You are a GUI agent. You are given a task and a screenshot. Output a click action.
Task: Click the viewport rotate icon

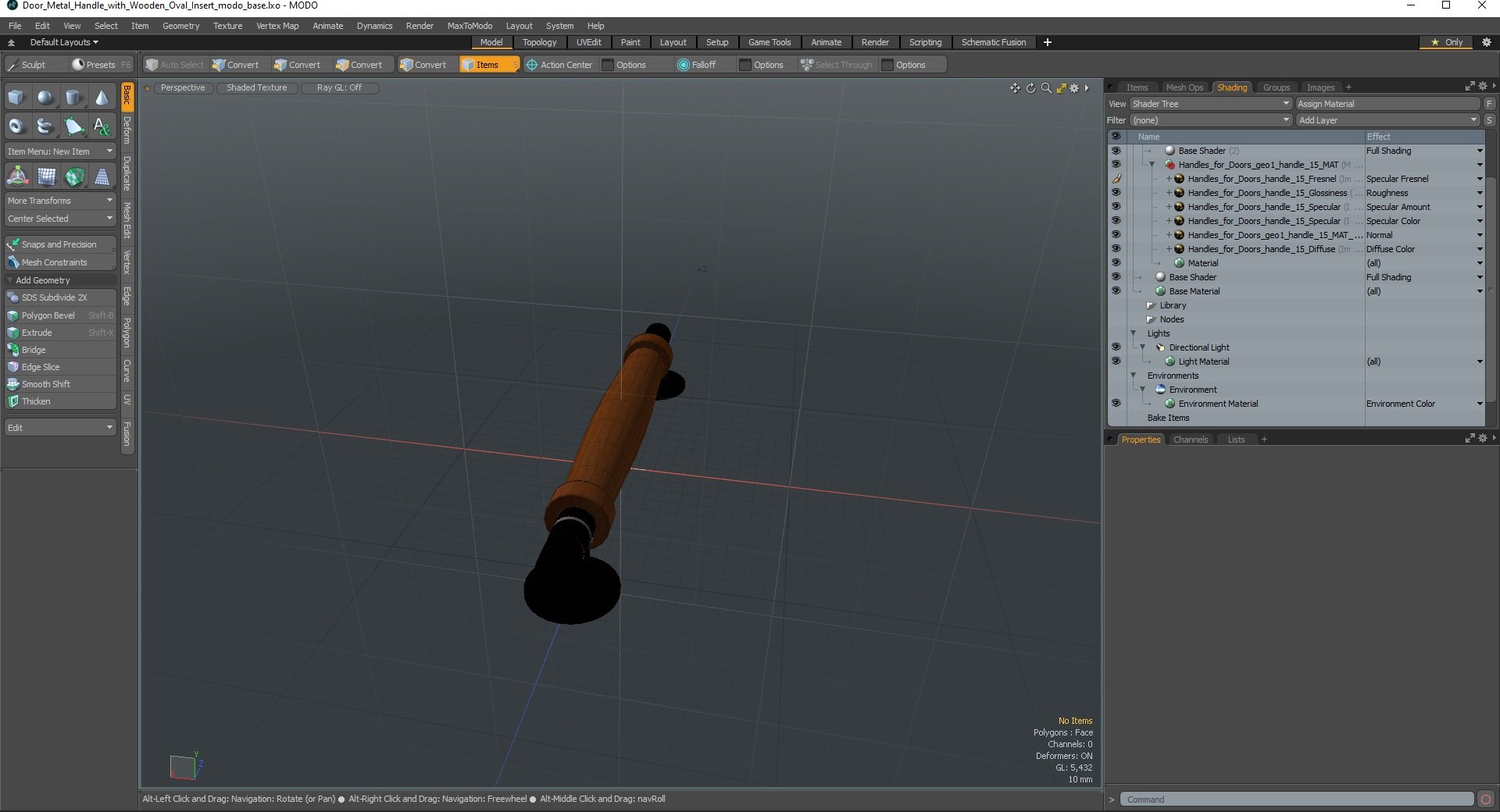(1030, 88)
